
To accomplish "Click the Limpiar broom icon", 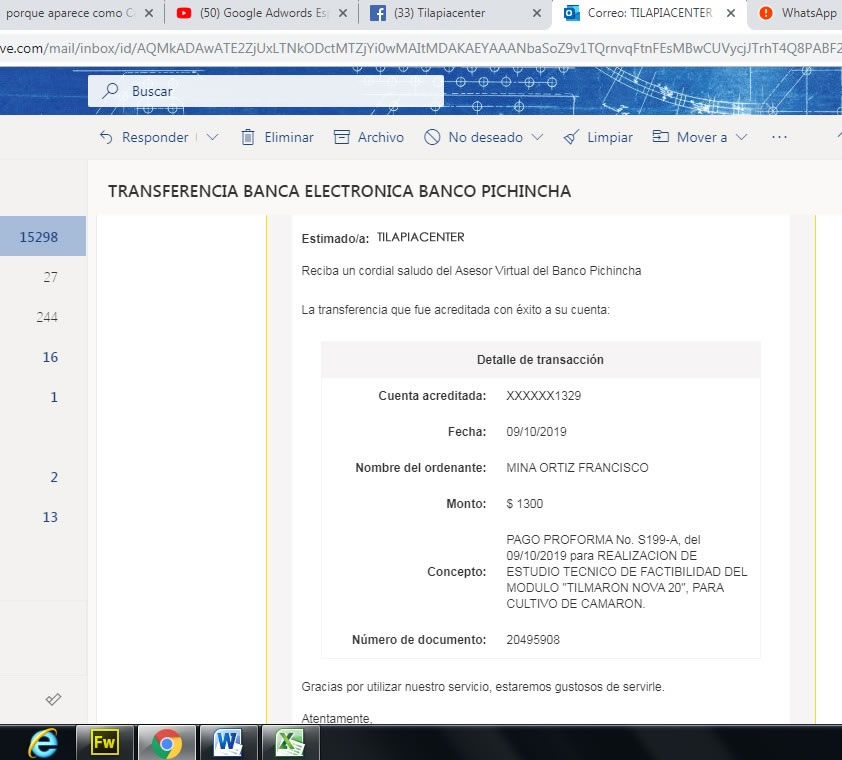I will (x=571, y=137).
